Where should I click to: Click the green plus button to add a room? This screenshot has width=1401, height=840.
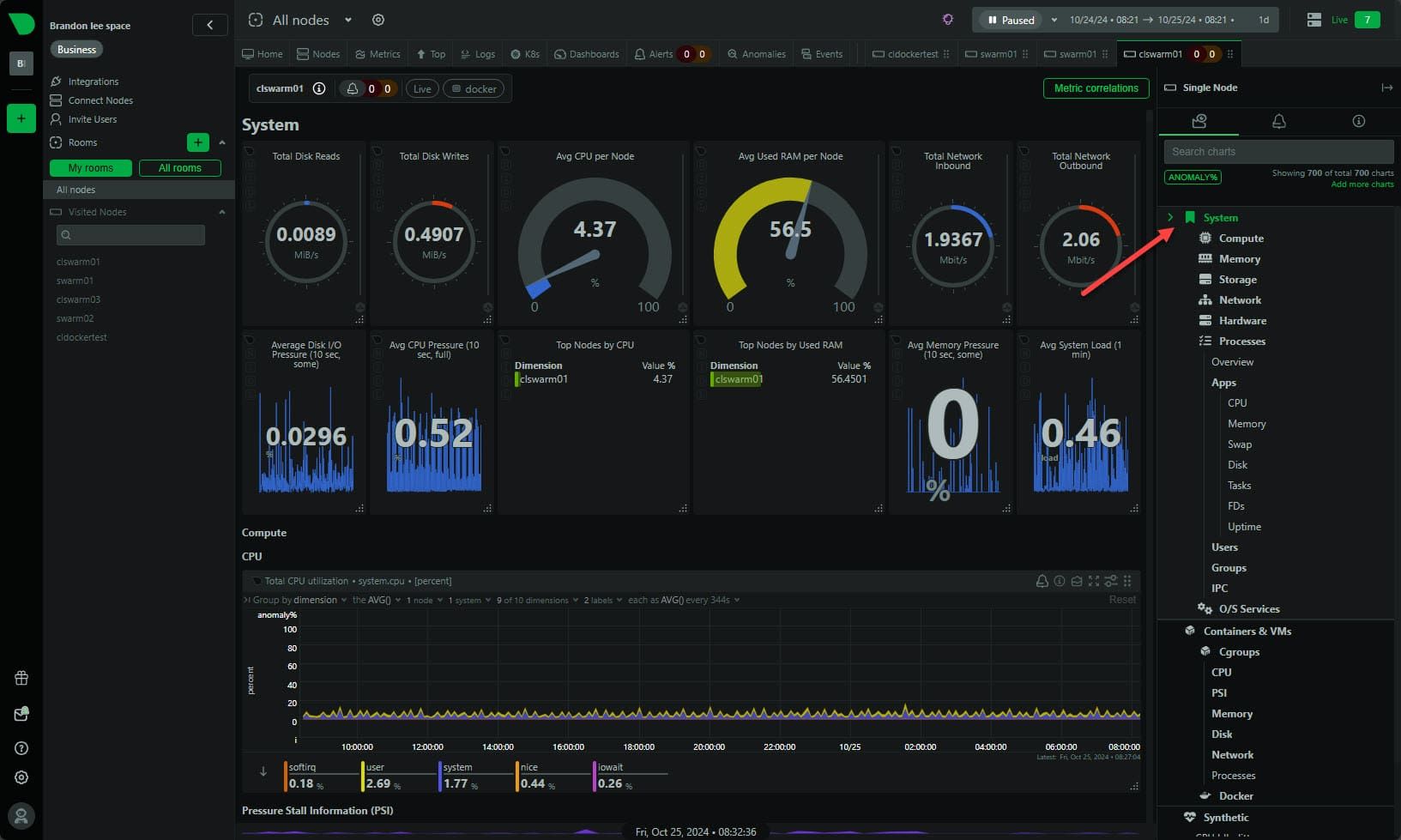pyautogui.click(x=197, y=142)
